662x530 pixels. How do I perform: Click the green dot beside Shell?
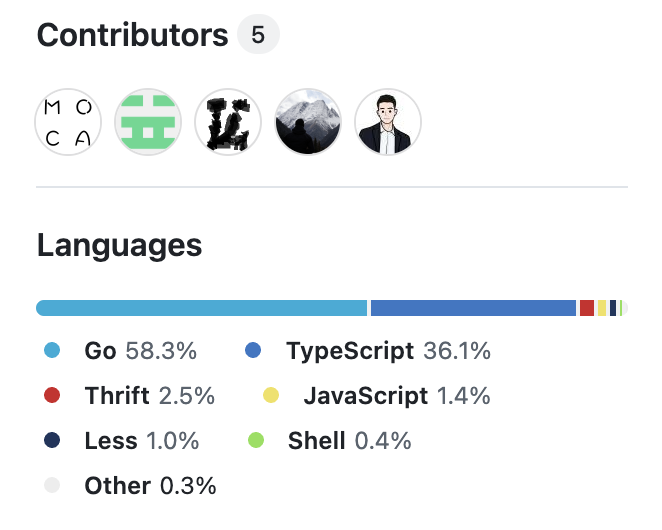[x=256, y=441]
